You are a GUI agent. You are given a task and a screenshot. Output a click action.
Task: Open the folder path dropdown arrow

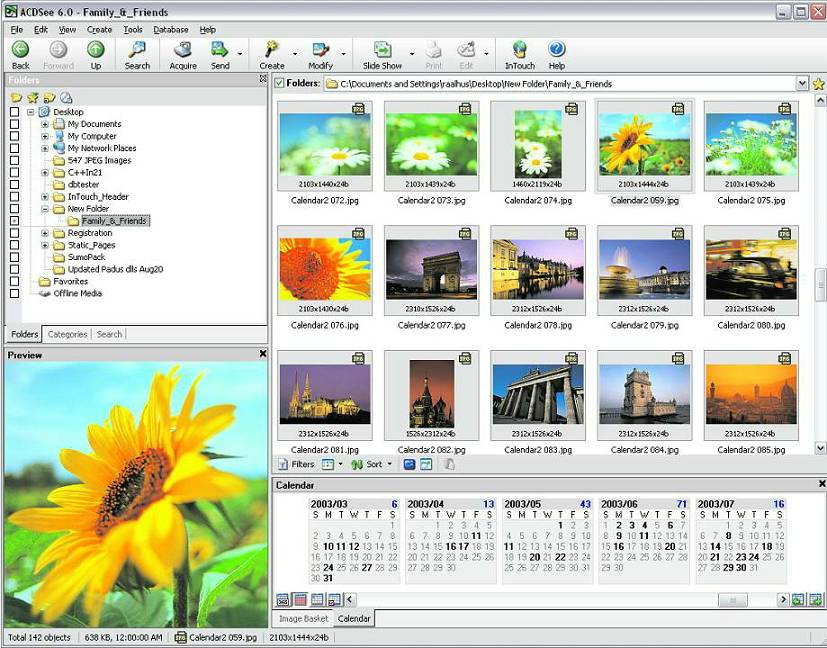pyautogui.click(x=802, y=84)
